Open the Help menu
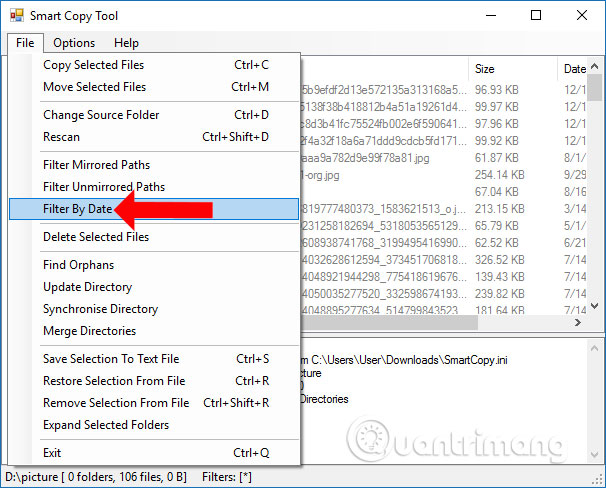The height and width of the screenshot is (488, 606). pyautogui.click(x=126, y=43)
